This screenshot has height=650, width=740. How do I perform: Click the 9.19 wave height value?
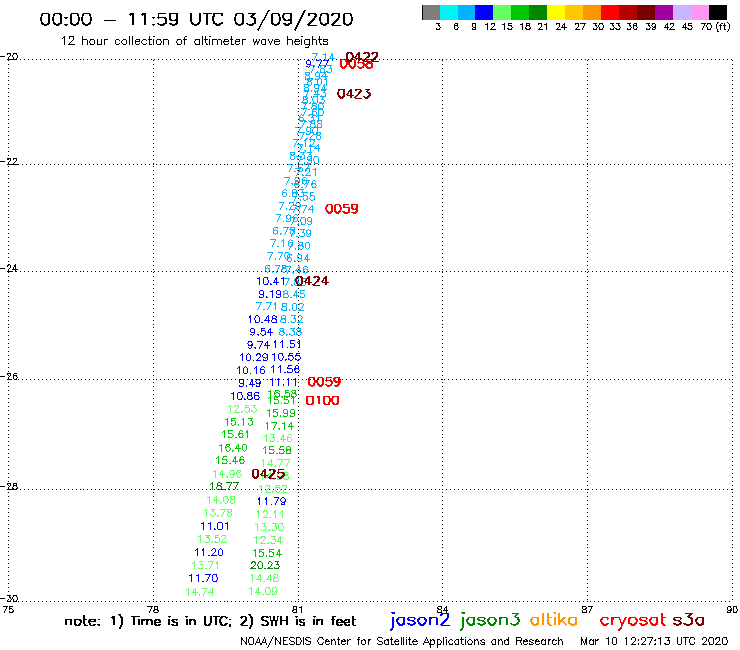[x=269, y=294]
